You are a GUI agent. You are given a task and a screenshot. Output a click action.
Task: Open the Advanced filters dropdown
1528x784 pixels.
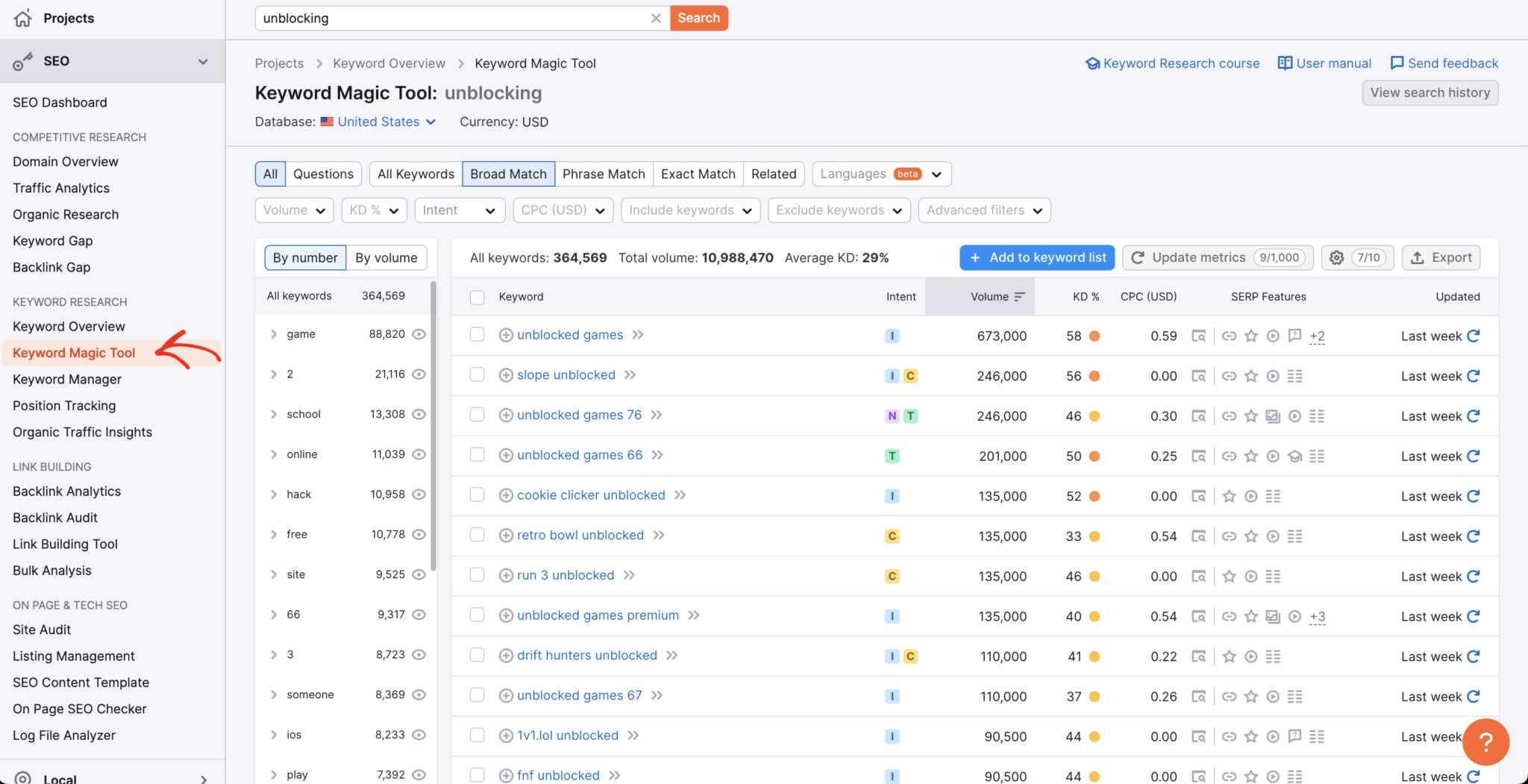(984, 210)
